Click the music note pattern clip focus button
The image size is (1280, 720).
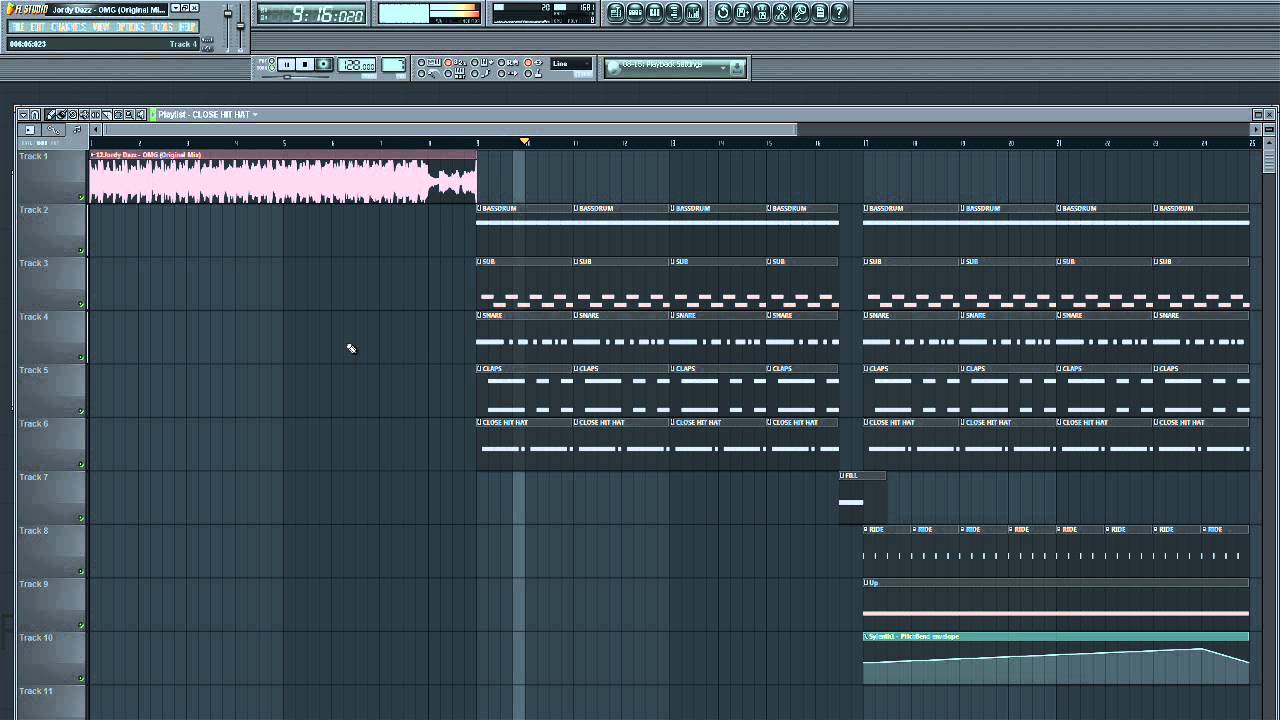[77, 130]
